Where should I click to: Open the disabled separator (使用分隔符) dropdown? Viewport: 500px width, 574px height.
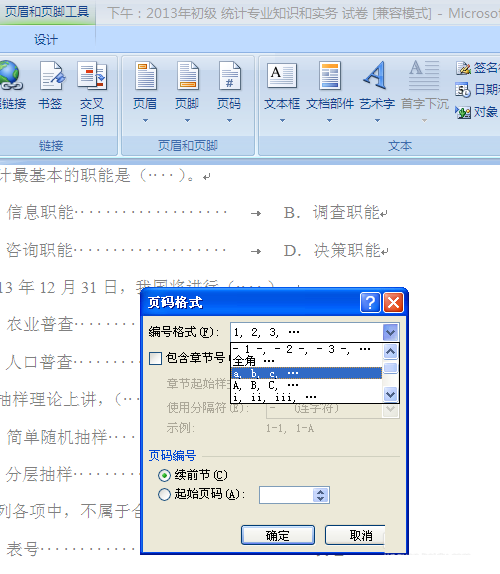[x=391, y=410]
